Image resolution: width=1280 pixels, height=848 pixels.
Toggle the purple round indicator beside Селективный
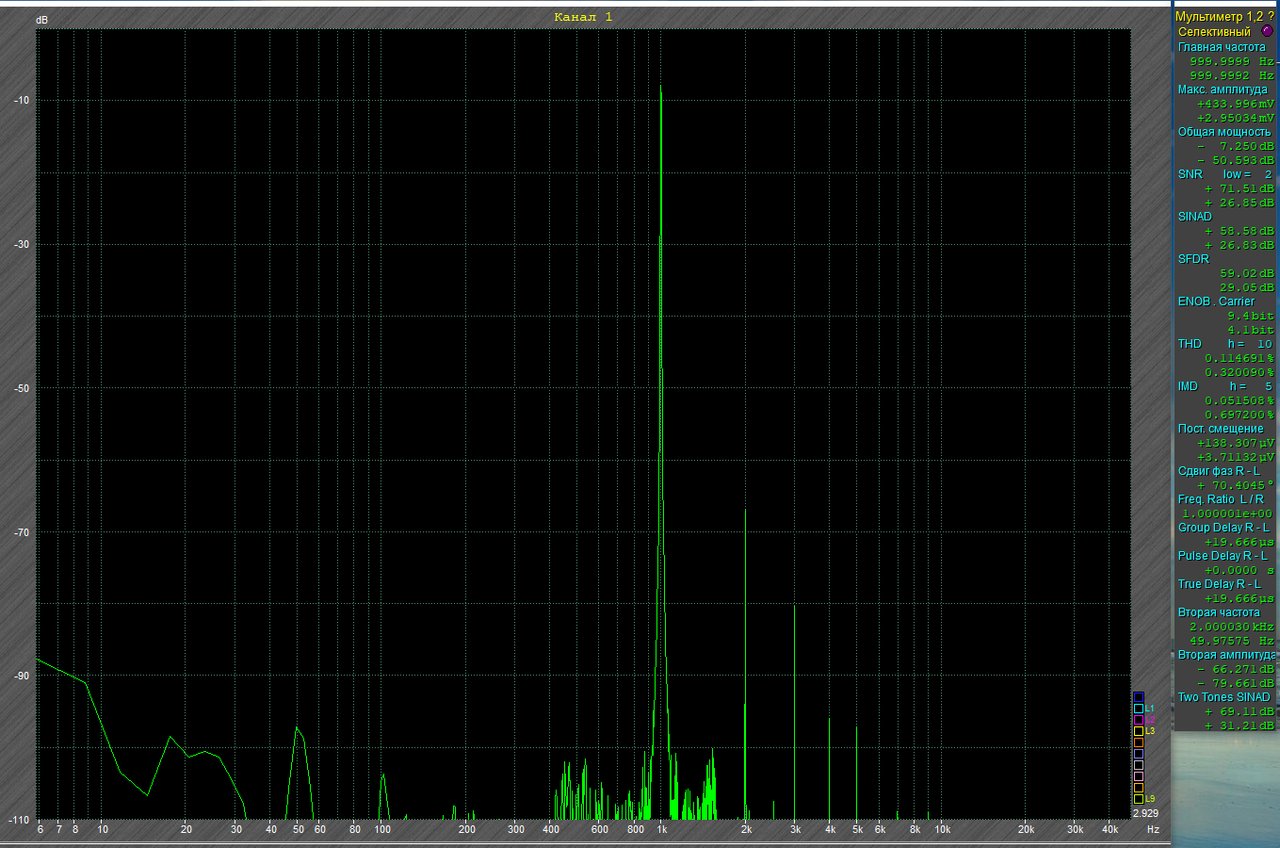(1267, 32)
